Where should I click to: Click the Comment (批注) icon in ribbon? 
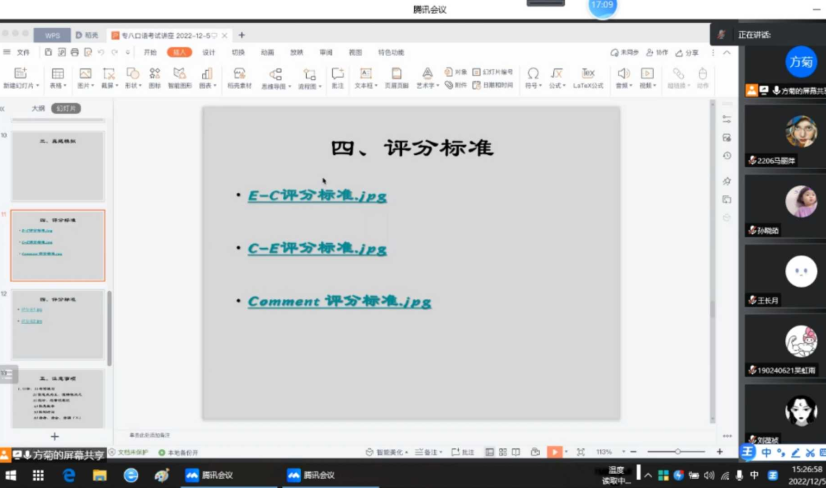pyautogui.click(x=337, y=75)
